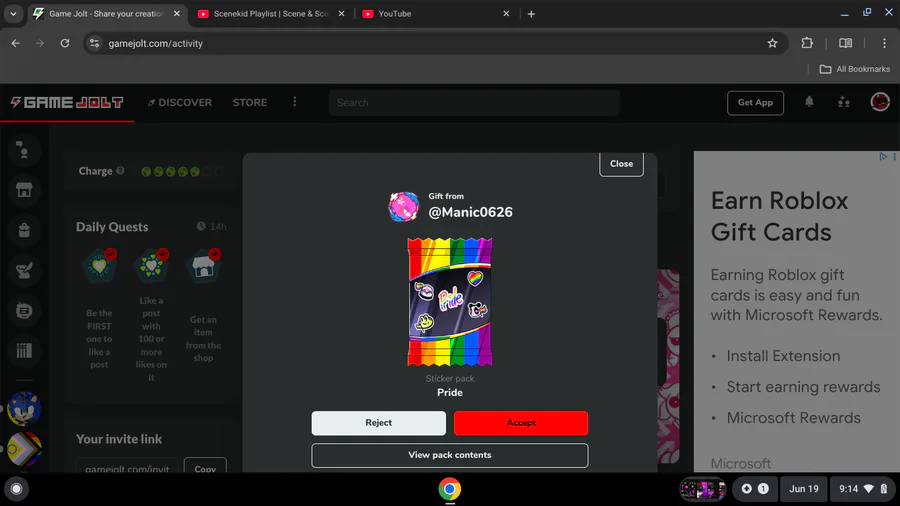Bookmark this page with star icon
The image size is (900, 506).
click(x=773, y=43)
